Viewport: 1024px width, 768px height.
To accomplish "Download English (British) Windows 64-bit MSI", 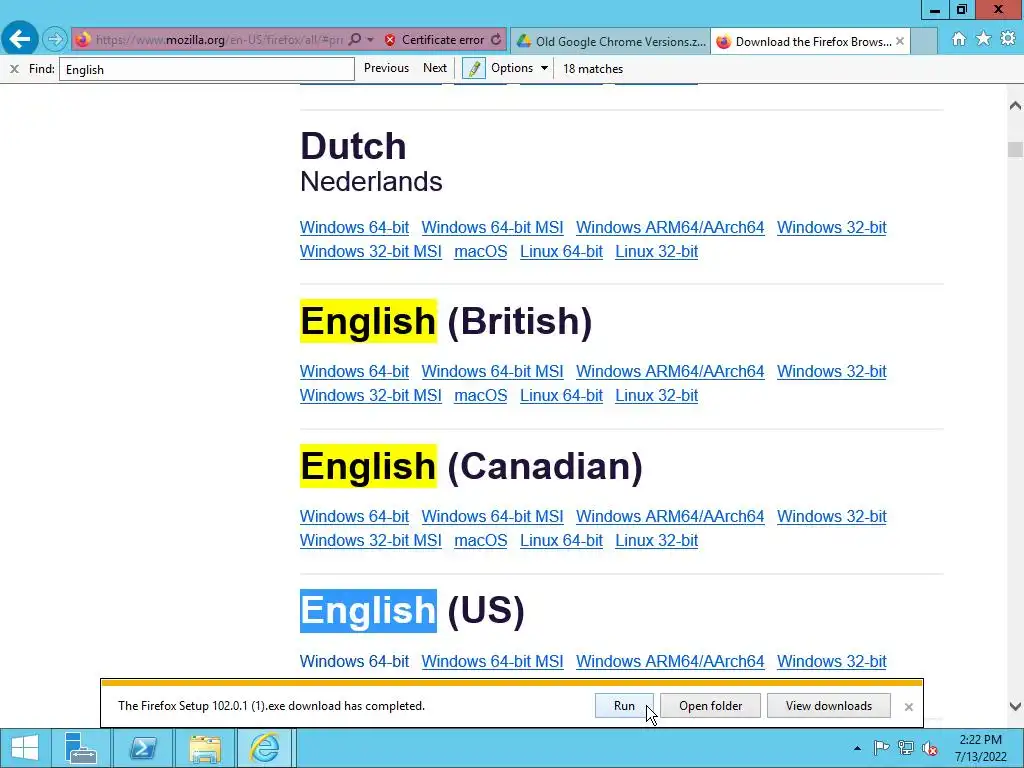I will click(492, 371).
